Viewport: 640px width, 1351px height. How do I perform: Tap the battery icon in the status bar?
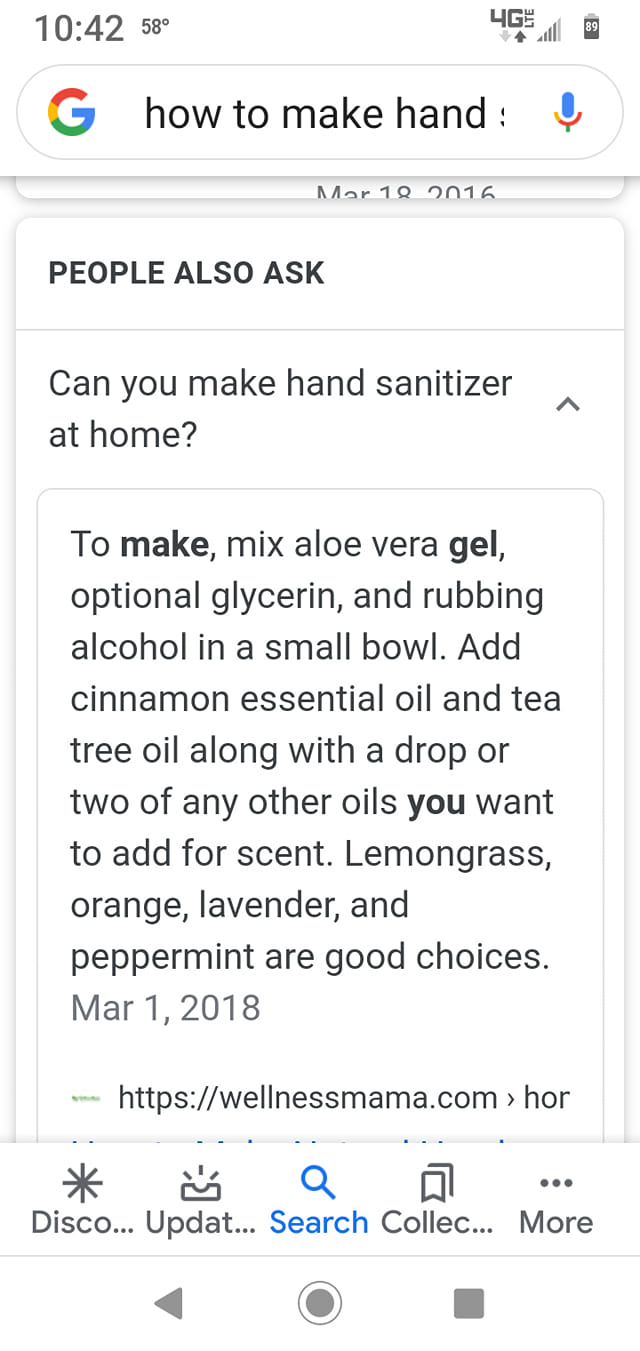click(x=590, y=29)
